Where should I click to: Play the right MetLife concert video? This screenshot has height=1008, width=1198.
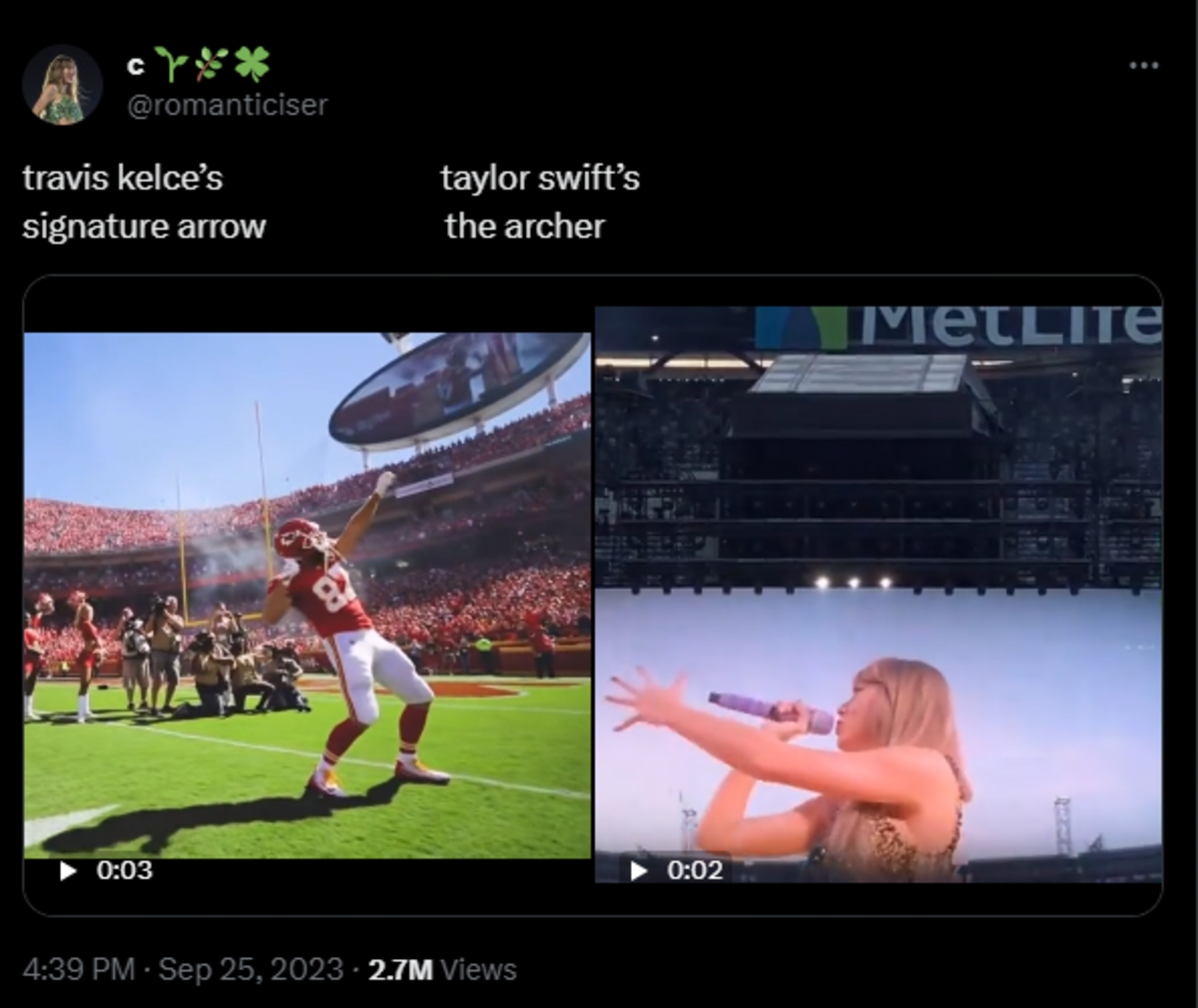tap(639, 870)
